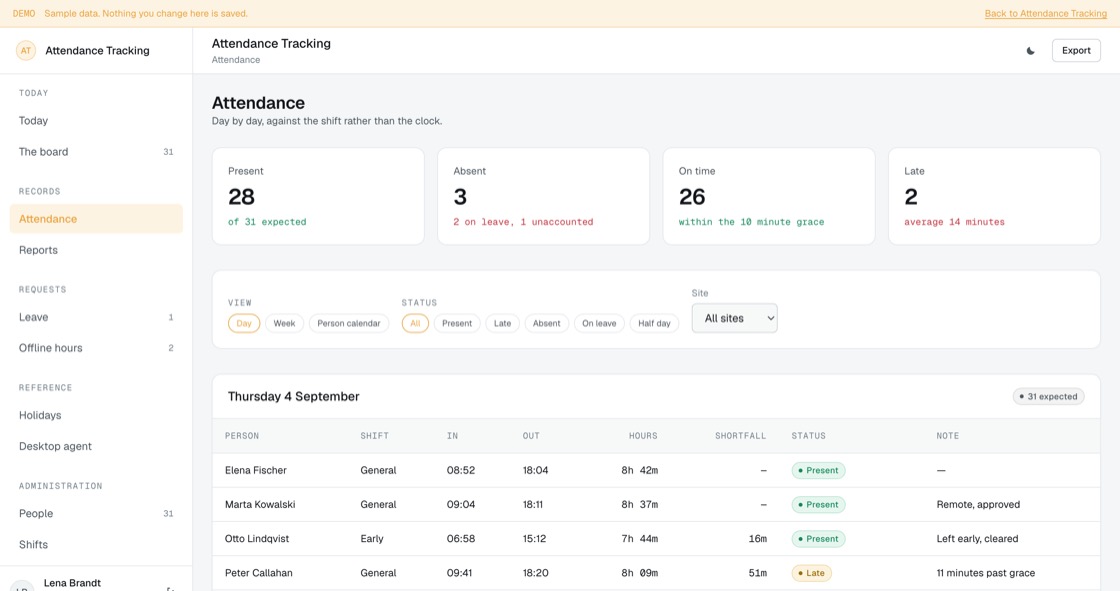Click the AT logo badge in the sidebar
Screen dimensions: 1120x591
pos(26,51)
